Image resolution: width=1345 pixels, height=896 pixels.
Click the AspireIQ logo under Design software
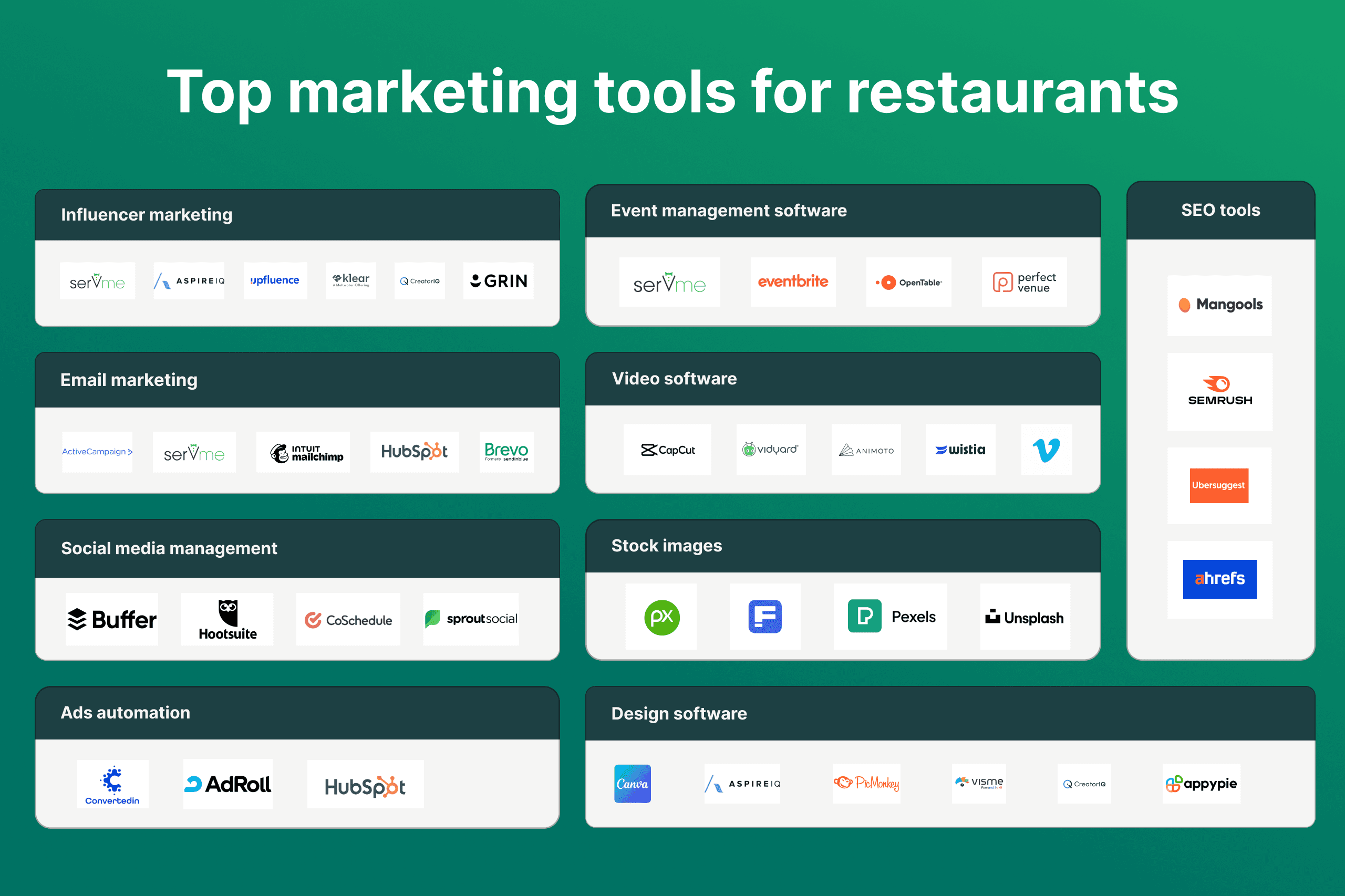tap(742, 784)
